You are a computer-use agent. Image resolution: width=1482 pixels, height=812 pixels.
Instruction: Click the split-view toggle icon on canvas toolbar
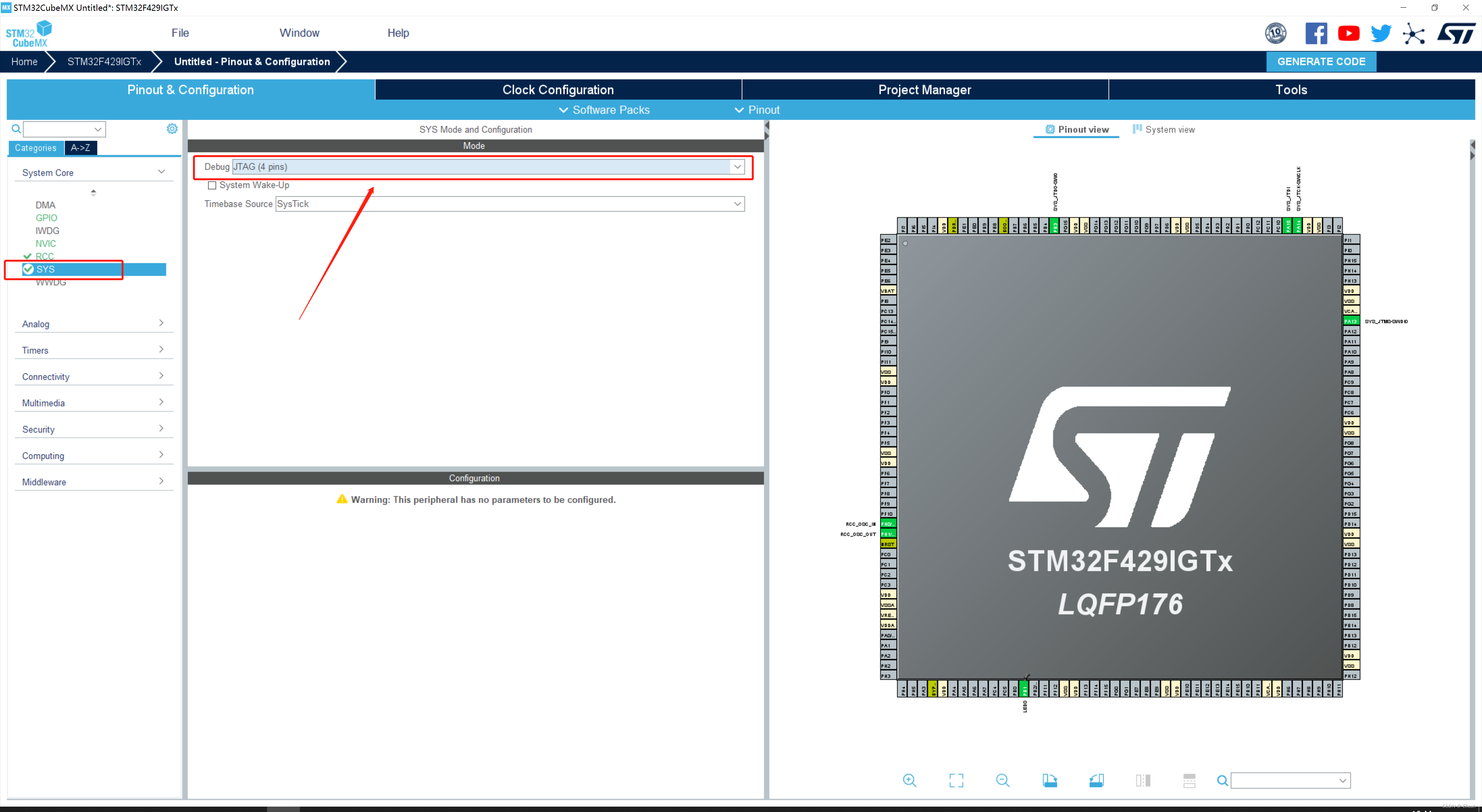(x=1144, y=781)
